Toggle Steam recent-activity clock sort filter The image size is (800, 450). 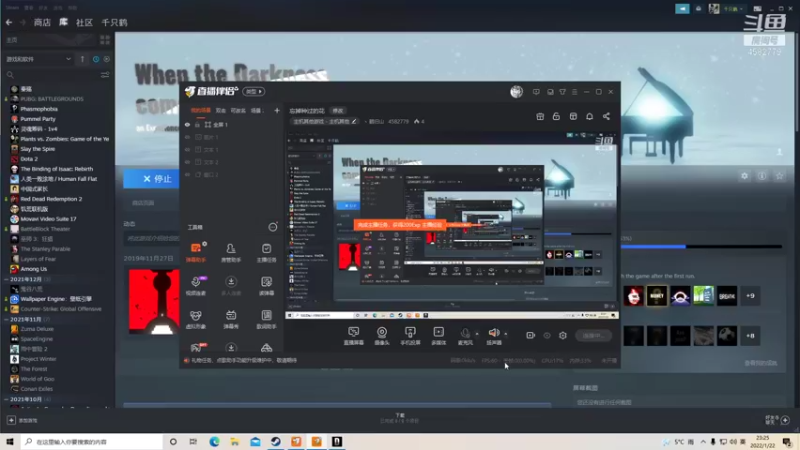coord(96,59)
